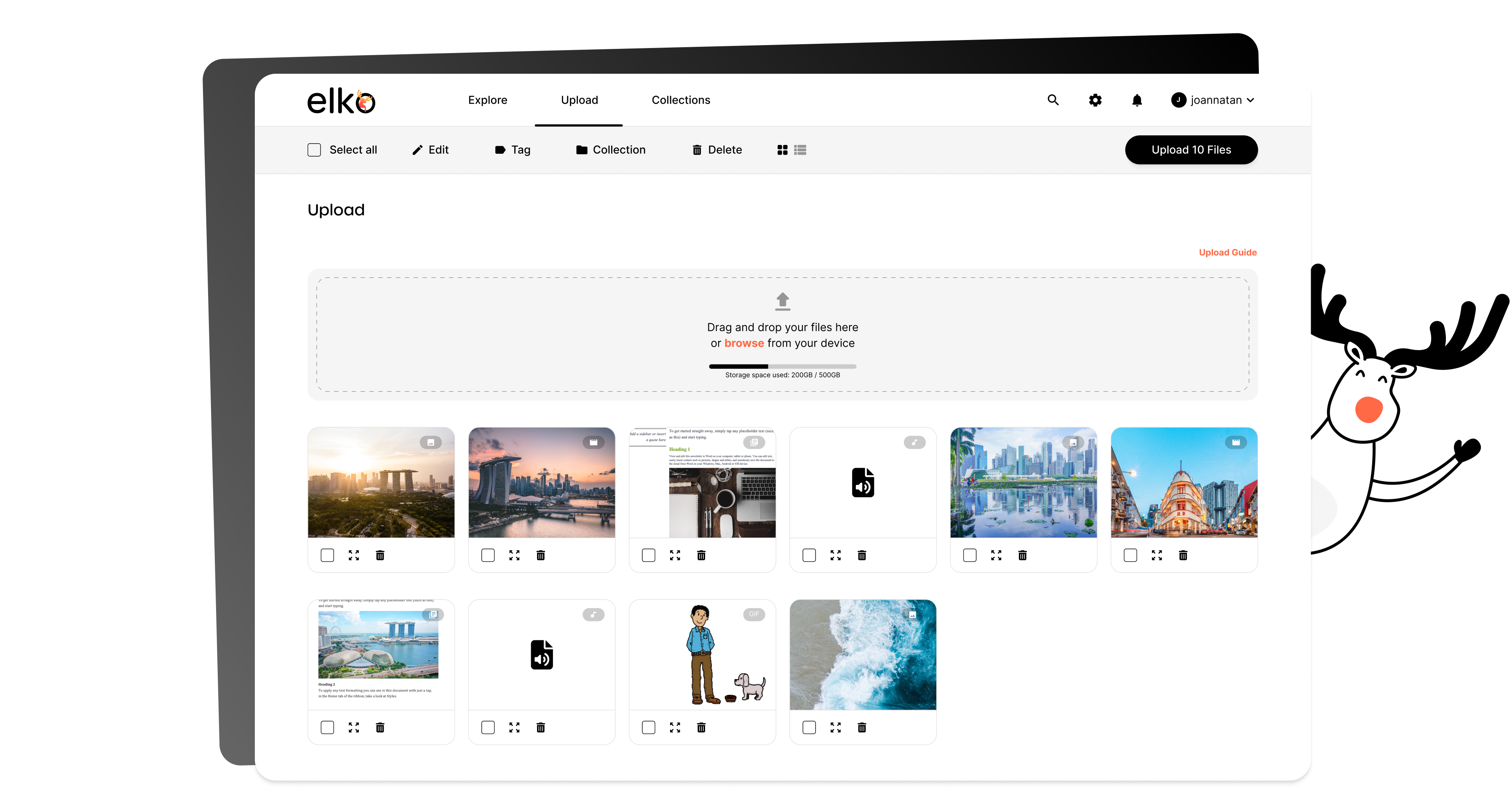The width and height of the screenshot is (1512, 809).
Task: Switch to list view layout
Action: pyautogui.click(x=800, y=150)
